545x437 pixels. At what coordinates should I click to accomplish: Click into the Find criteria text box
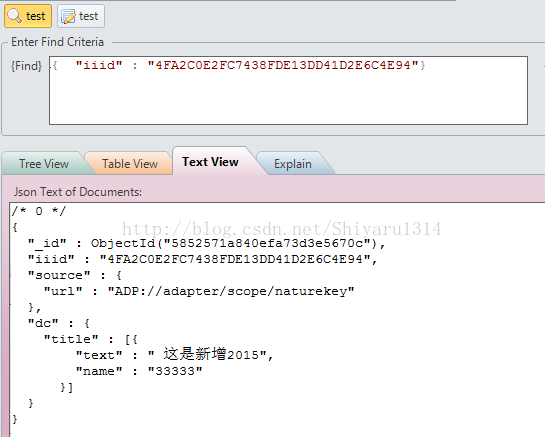click(x=288, y=90)
